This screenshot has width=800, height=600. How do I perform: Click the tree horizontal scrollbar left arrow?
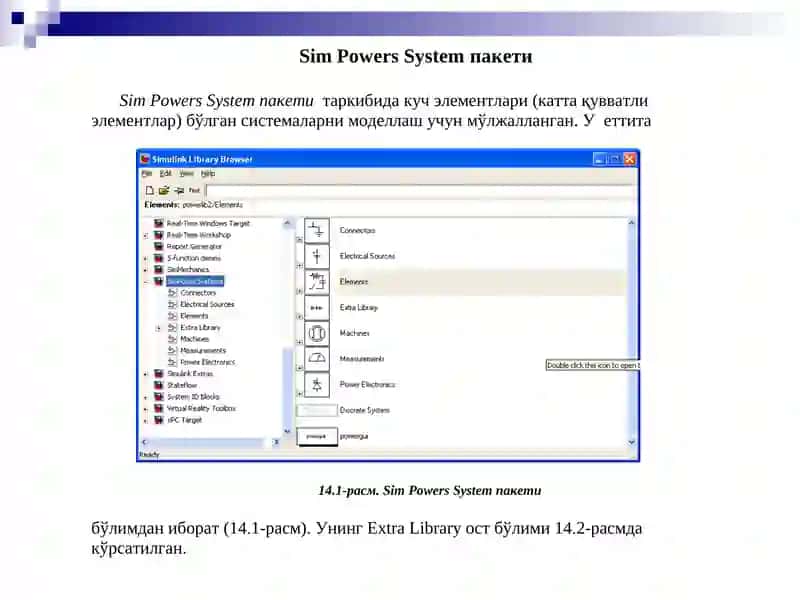click(x=144, y=442)
